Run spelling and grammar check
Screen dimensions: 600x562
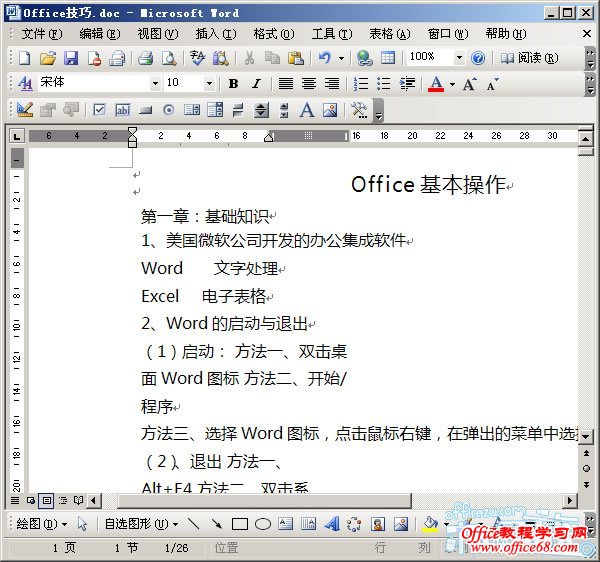pyautogui.click(x=197, y=58)
